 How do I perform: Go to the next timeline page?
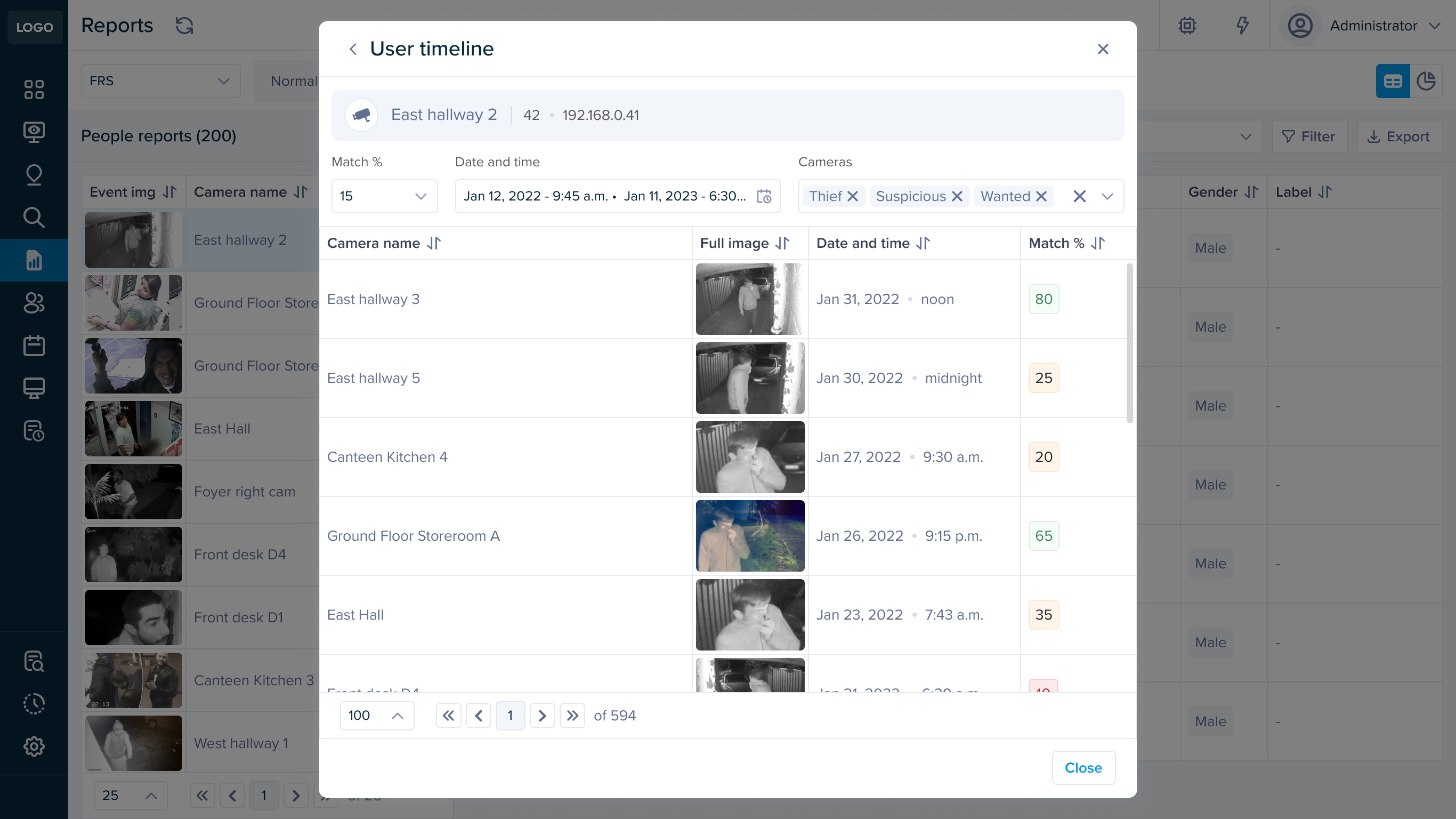[x=542, y=716]
